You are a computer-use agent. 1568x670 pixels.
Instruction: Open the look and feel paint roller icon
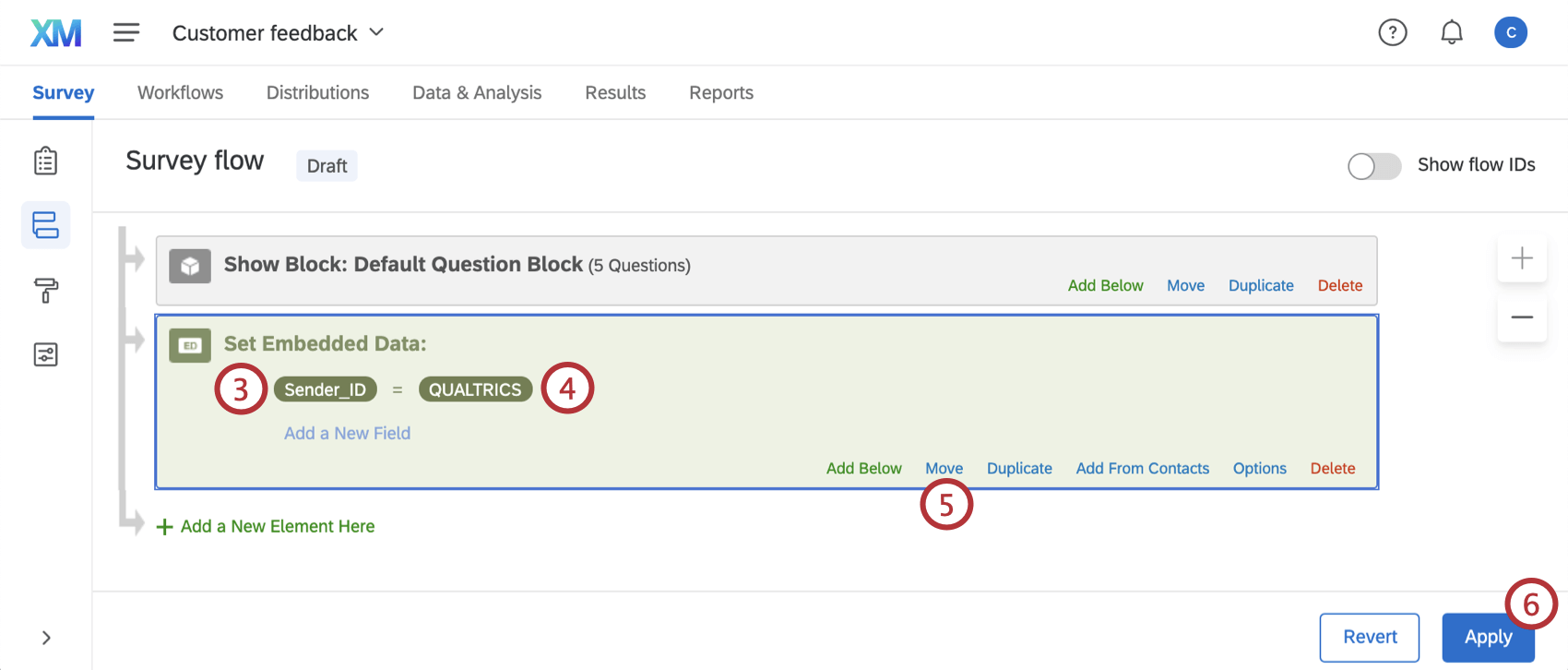[45, 291]
